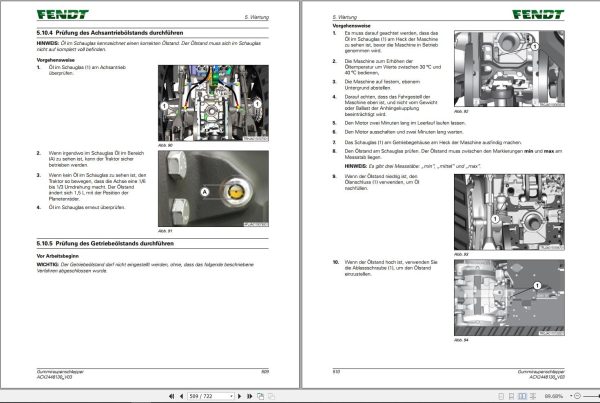Click the 'Vorgehensweise' subheading on the right page

pos(351,26)
